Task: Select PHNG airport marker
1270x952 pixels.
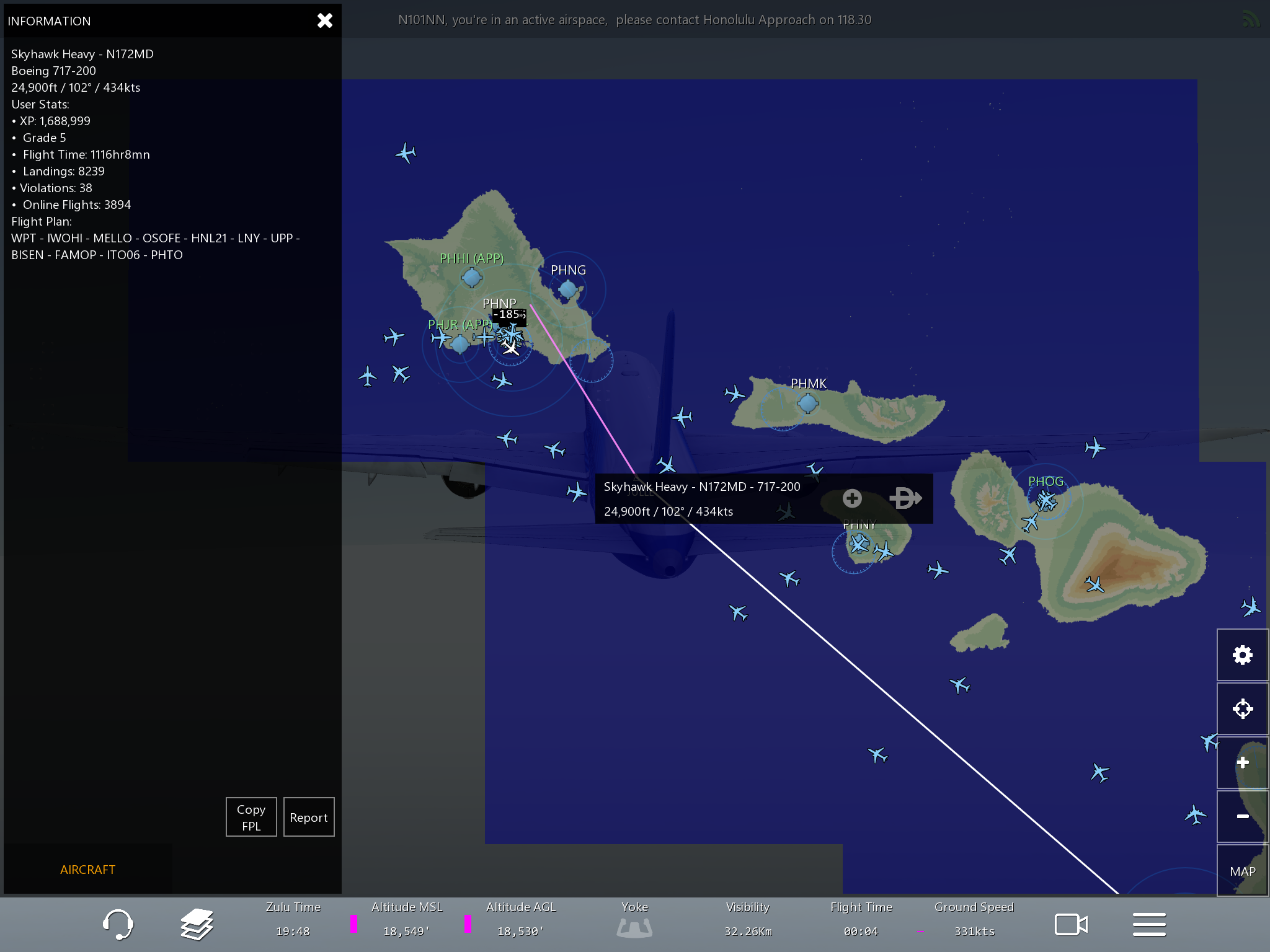Action: [567, 289]
